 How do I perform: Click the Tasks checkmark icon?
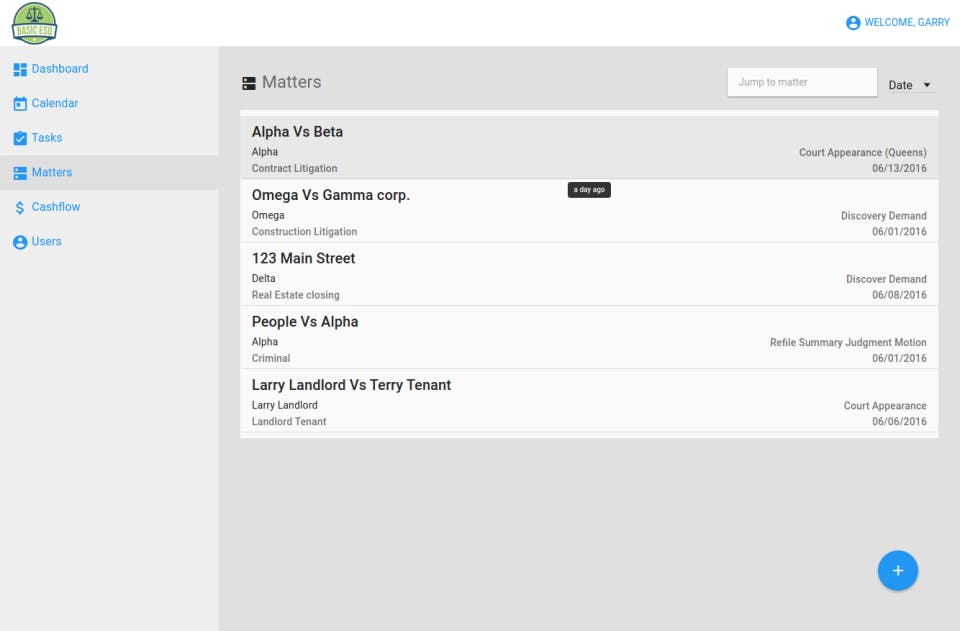click(x=20, y=138)
